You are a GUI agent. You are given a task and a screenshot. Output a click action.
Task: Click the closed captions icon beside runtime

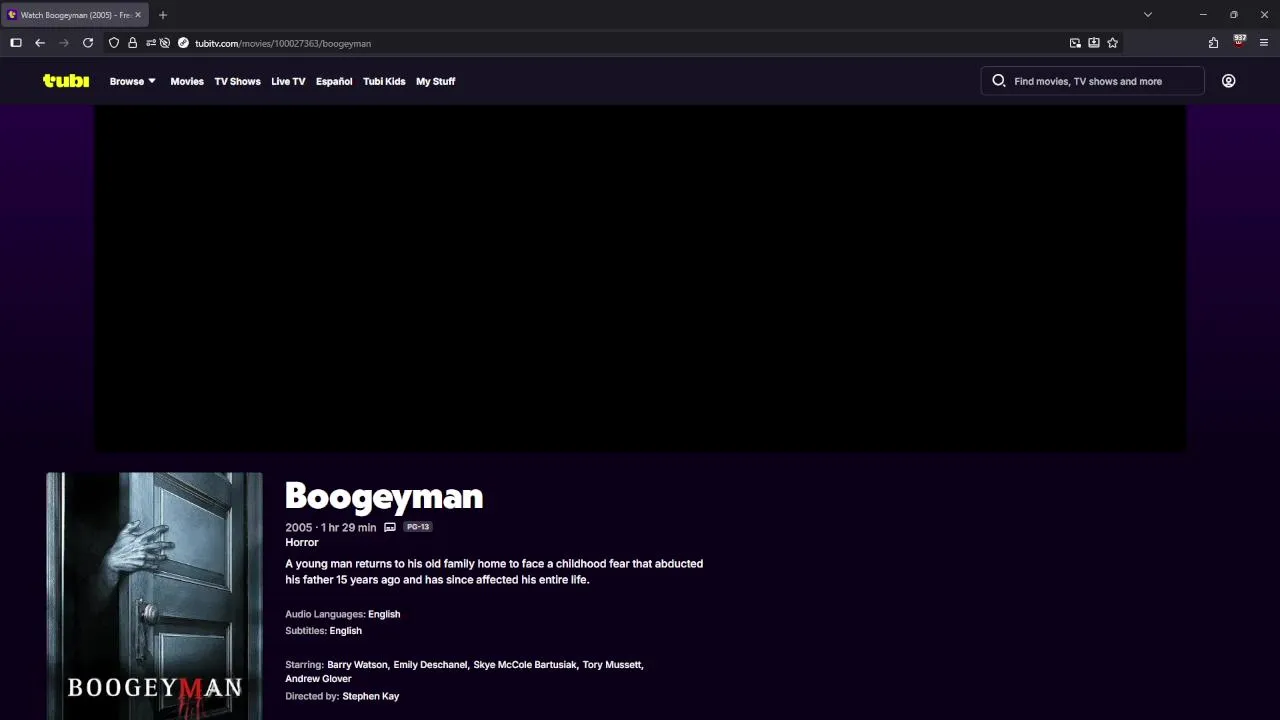click(390, 527)
